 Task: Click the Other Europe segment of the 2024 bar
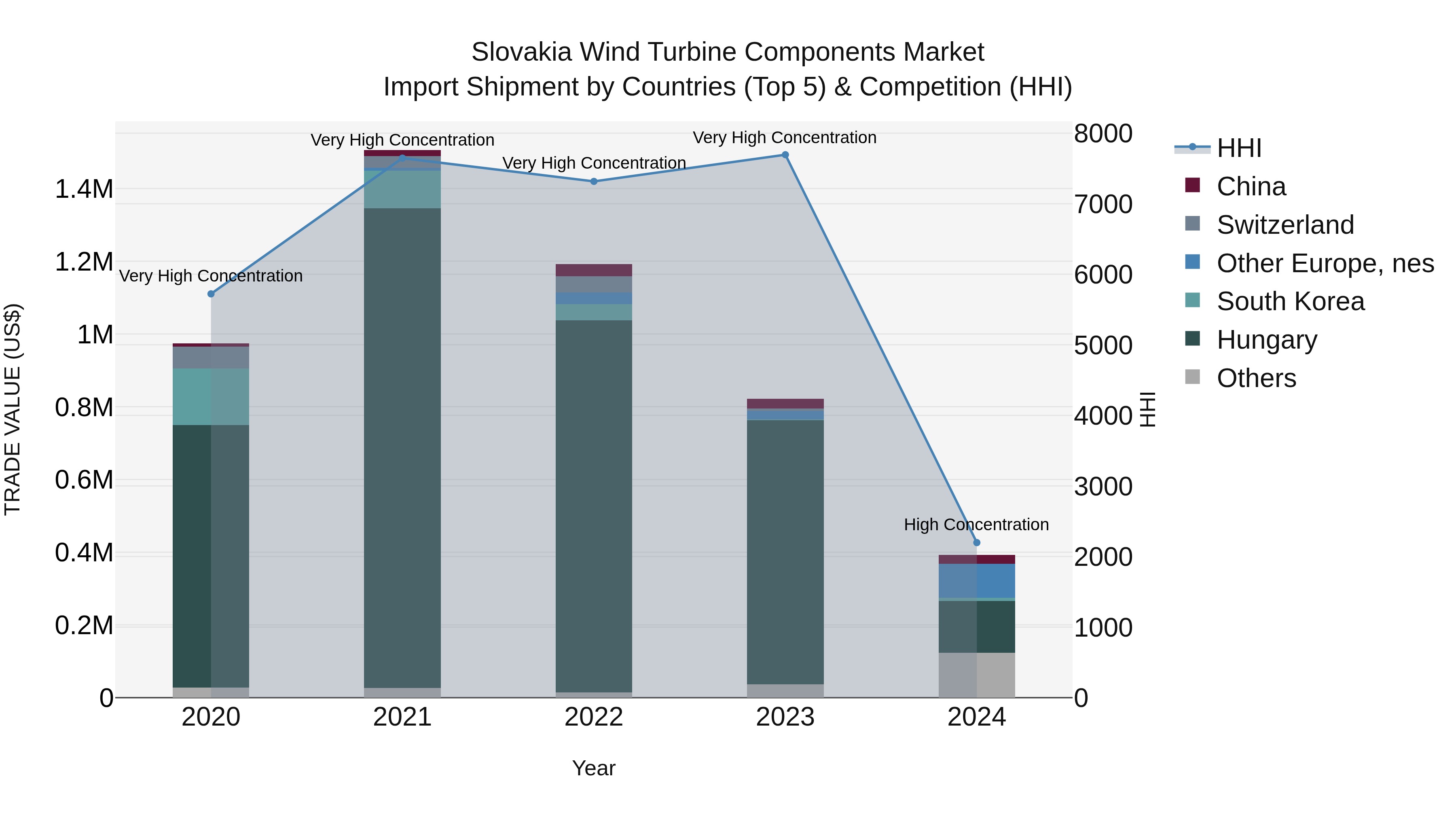click(977, 580)
